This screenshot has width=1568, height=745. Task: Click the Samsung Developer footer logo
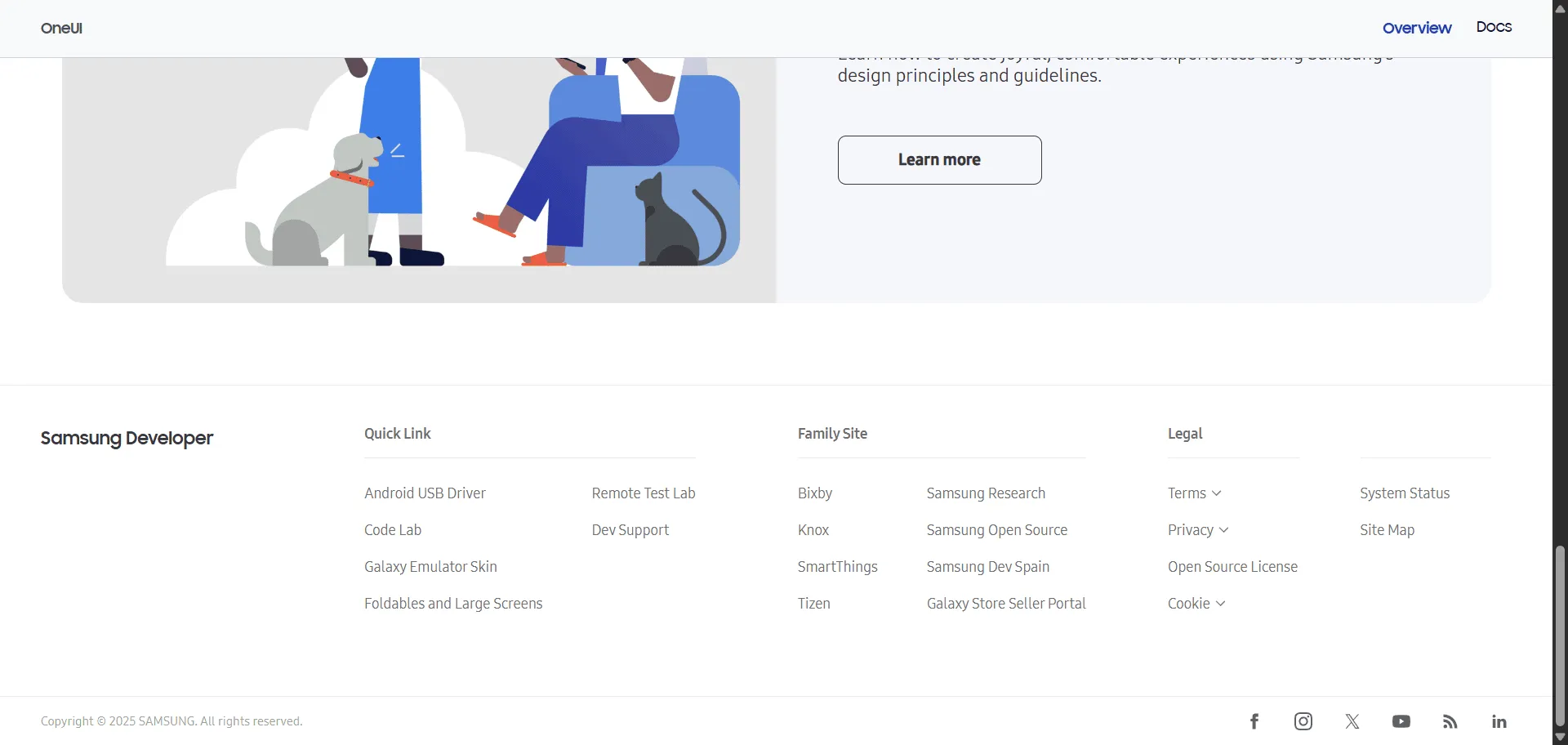pyautogui.click(x=127, y=439)
